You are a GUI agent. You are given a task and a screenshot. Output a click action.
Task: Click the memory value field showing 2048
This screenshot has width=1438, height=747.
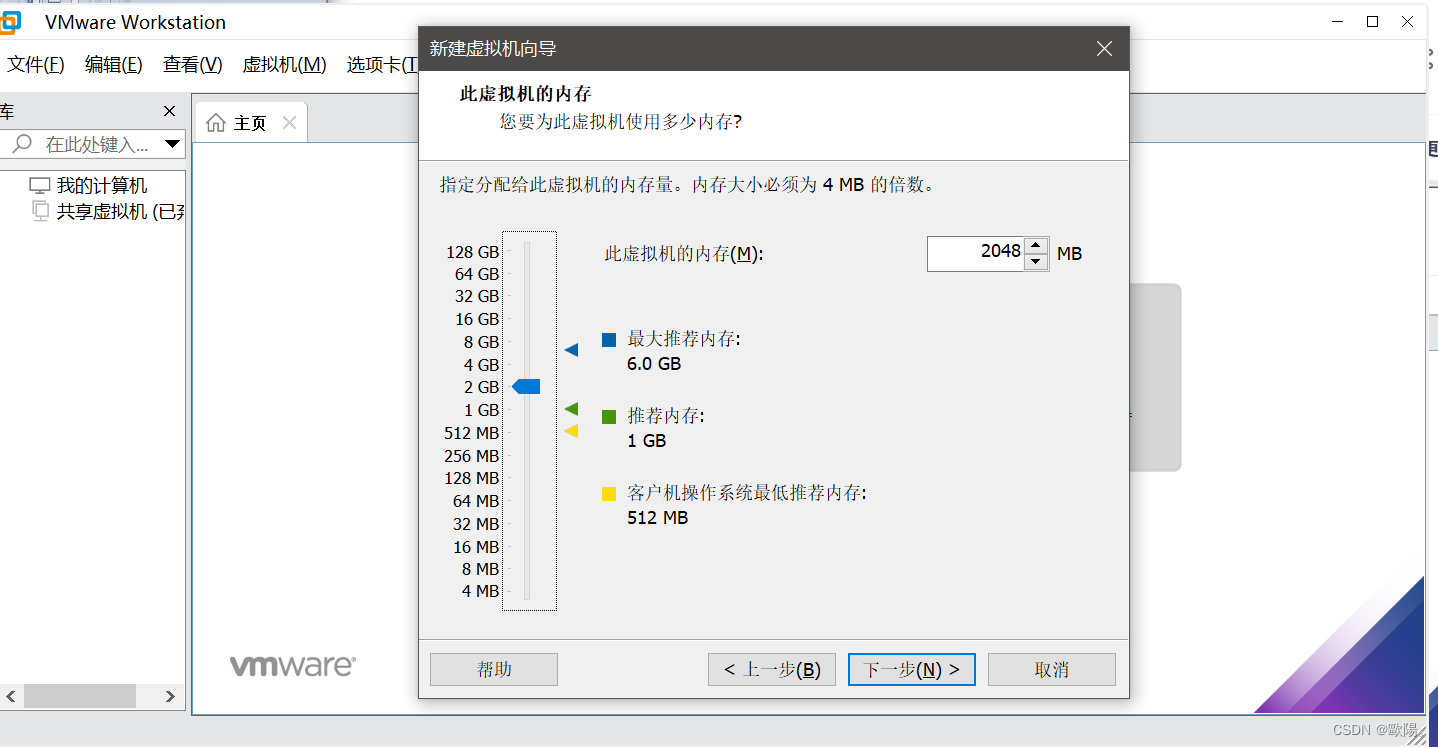tap(976, 253)
